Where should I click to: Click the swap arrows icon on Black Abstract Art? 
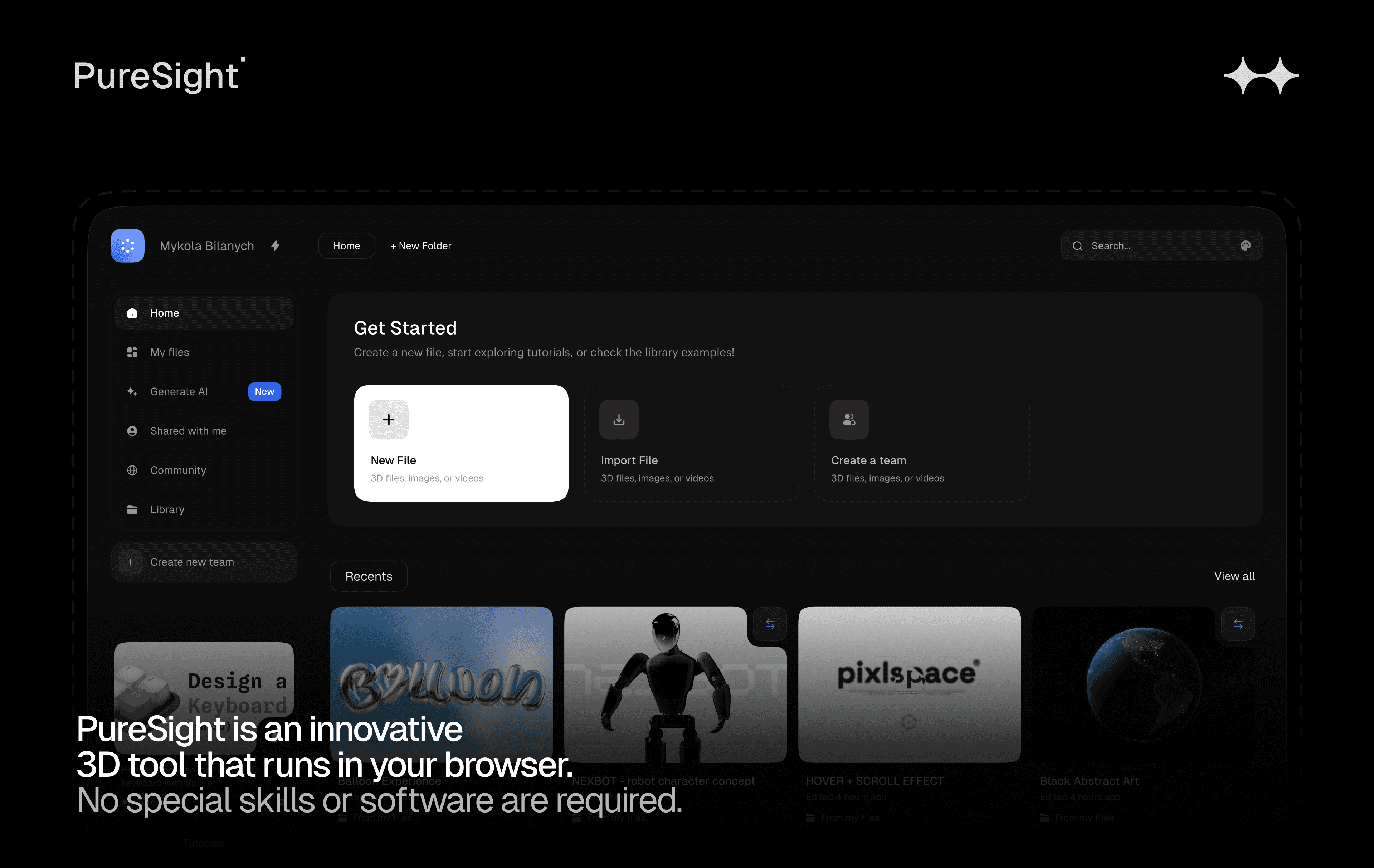[1238, 624]
